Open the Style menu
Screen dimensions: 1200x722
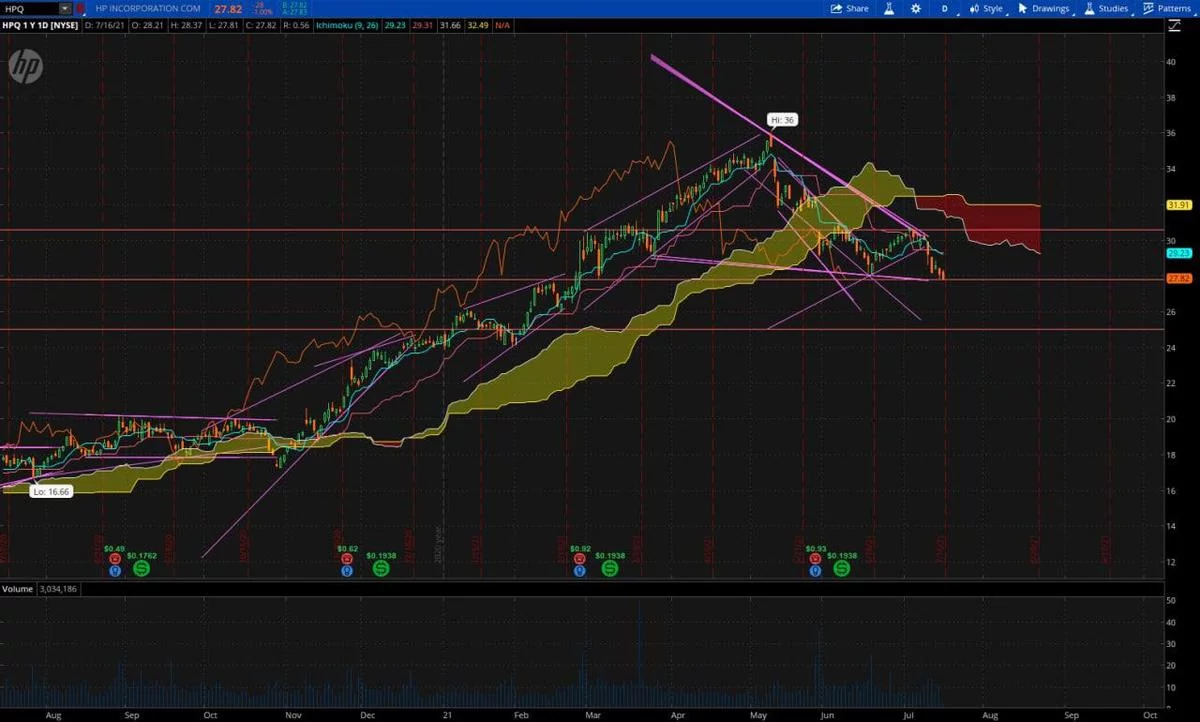tap(985, 8)
